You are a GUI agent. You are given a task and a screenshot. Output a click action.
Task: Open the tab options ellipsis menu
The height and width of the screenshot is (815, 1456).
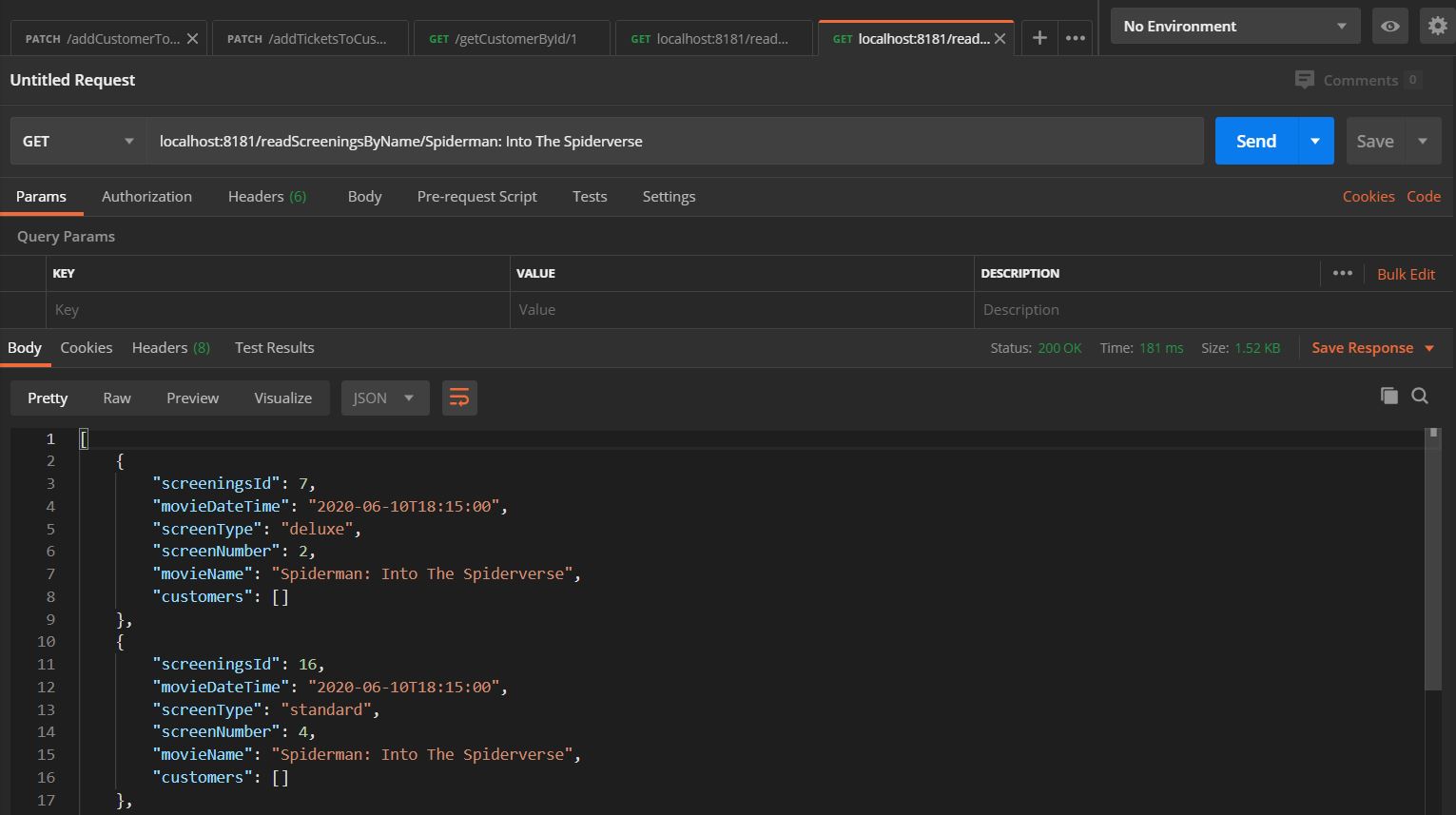[x=1076, y=38]
